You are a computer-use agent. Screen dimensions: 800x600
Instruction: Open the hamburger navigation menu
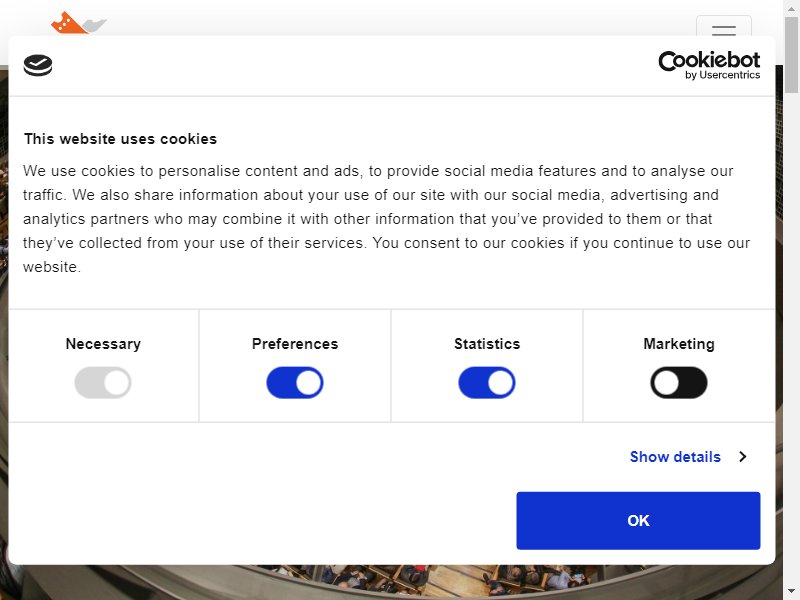coord(723,27)
